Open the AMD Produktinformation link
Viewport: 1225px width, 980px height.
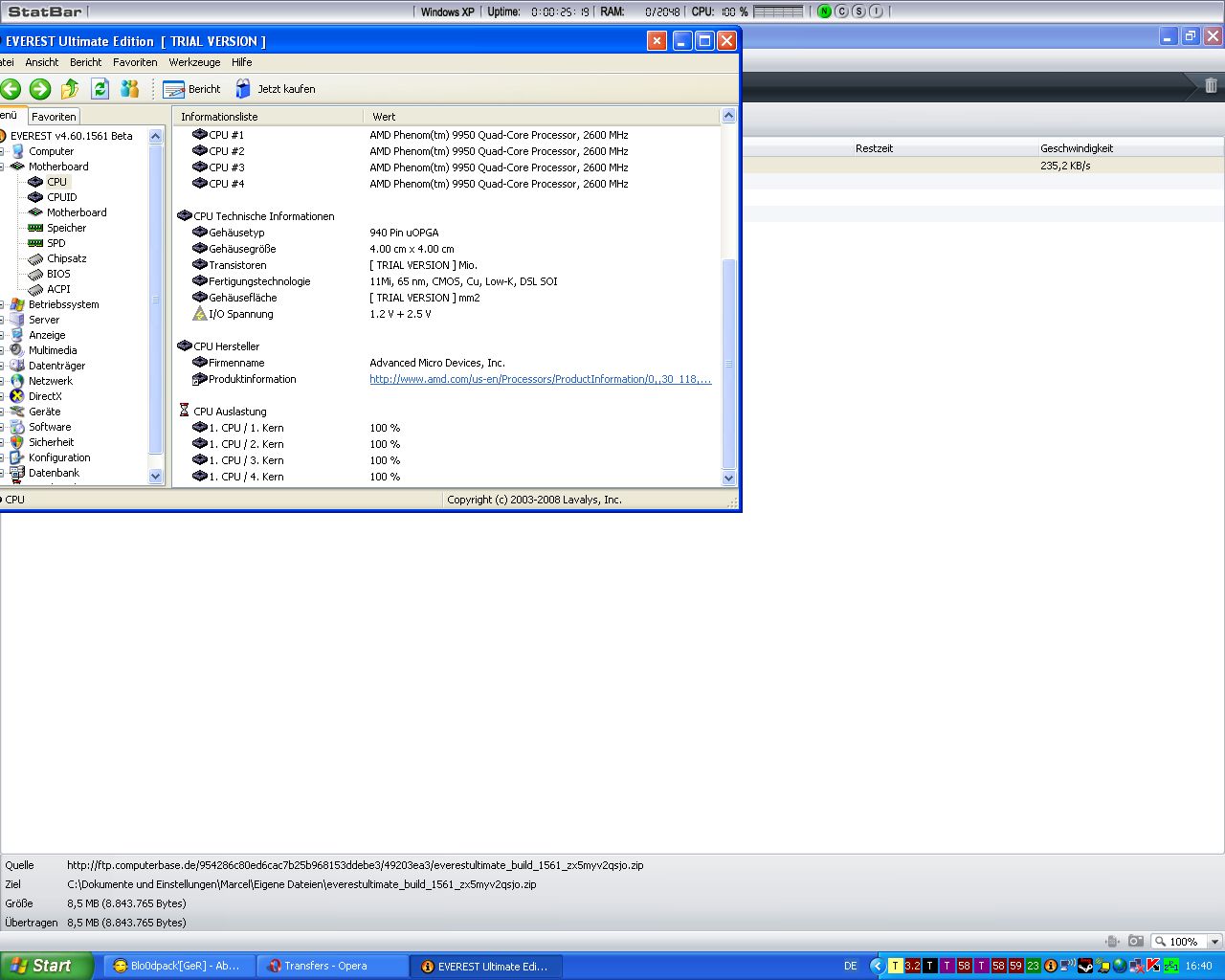click(541, 379)
